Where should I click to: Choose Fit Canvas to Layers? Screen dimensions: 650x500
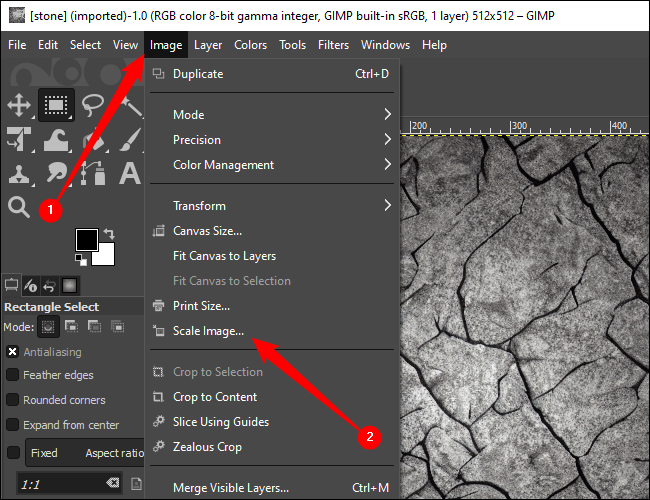(x=272, y=256)
